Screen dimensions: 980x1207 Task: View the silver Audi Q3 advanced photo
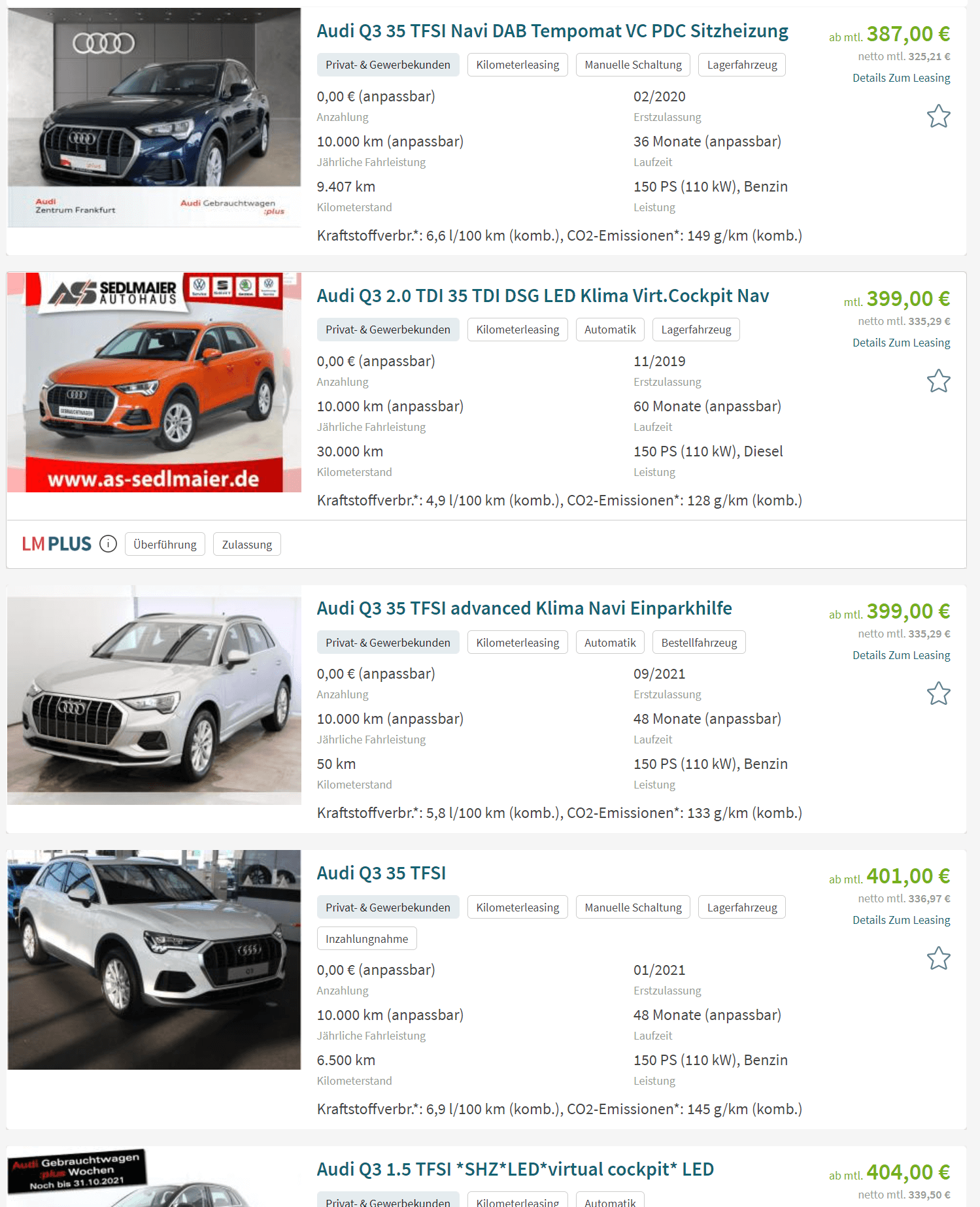(154, 695)
